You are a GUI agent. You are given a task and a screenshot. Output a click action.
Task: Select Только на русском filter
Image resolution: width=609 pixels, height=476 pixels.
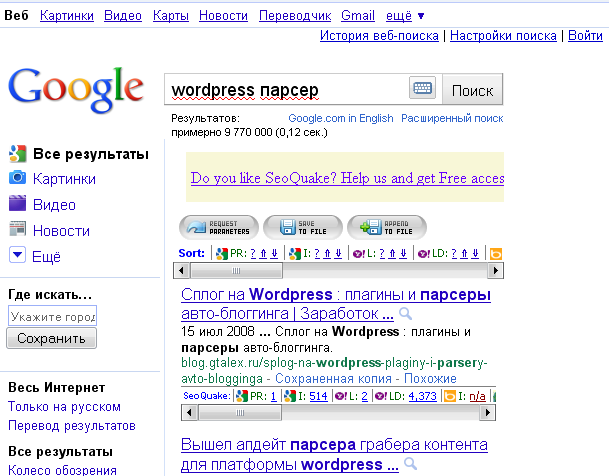pos(64,407)
